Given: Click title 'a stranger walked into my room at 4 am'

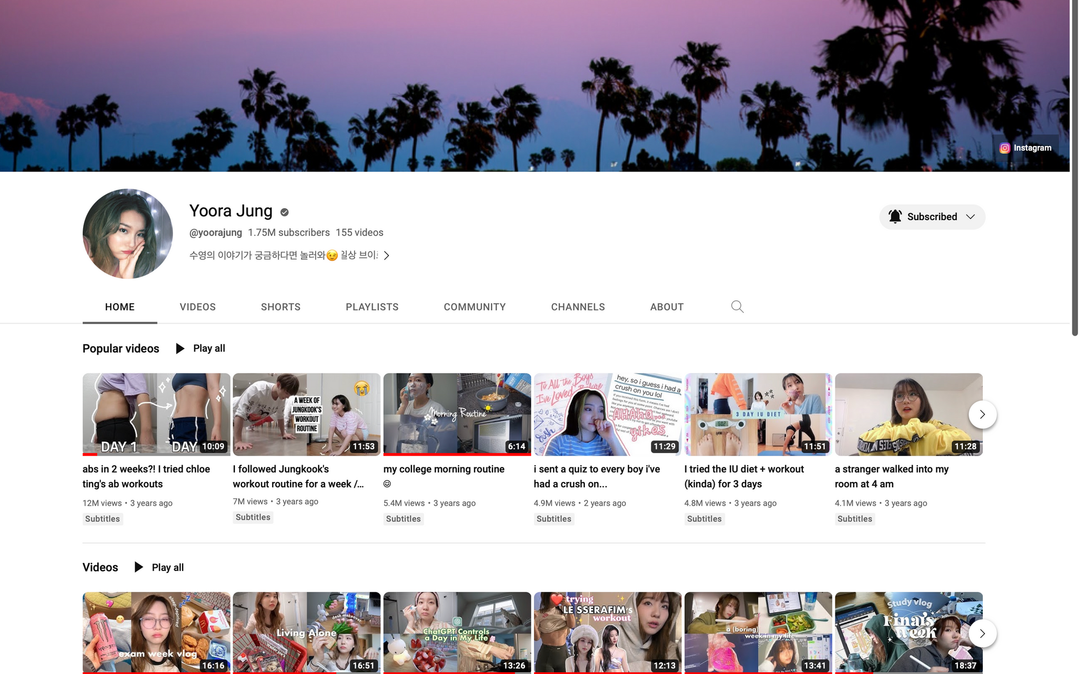Looking at the screenshot, I should pyautogui.click(x=891, y=476).
